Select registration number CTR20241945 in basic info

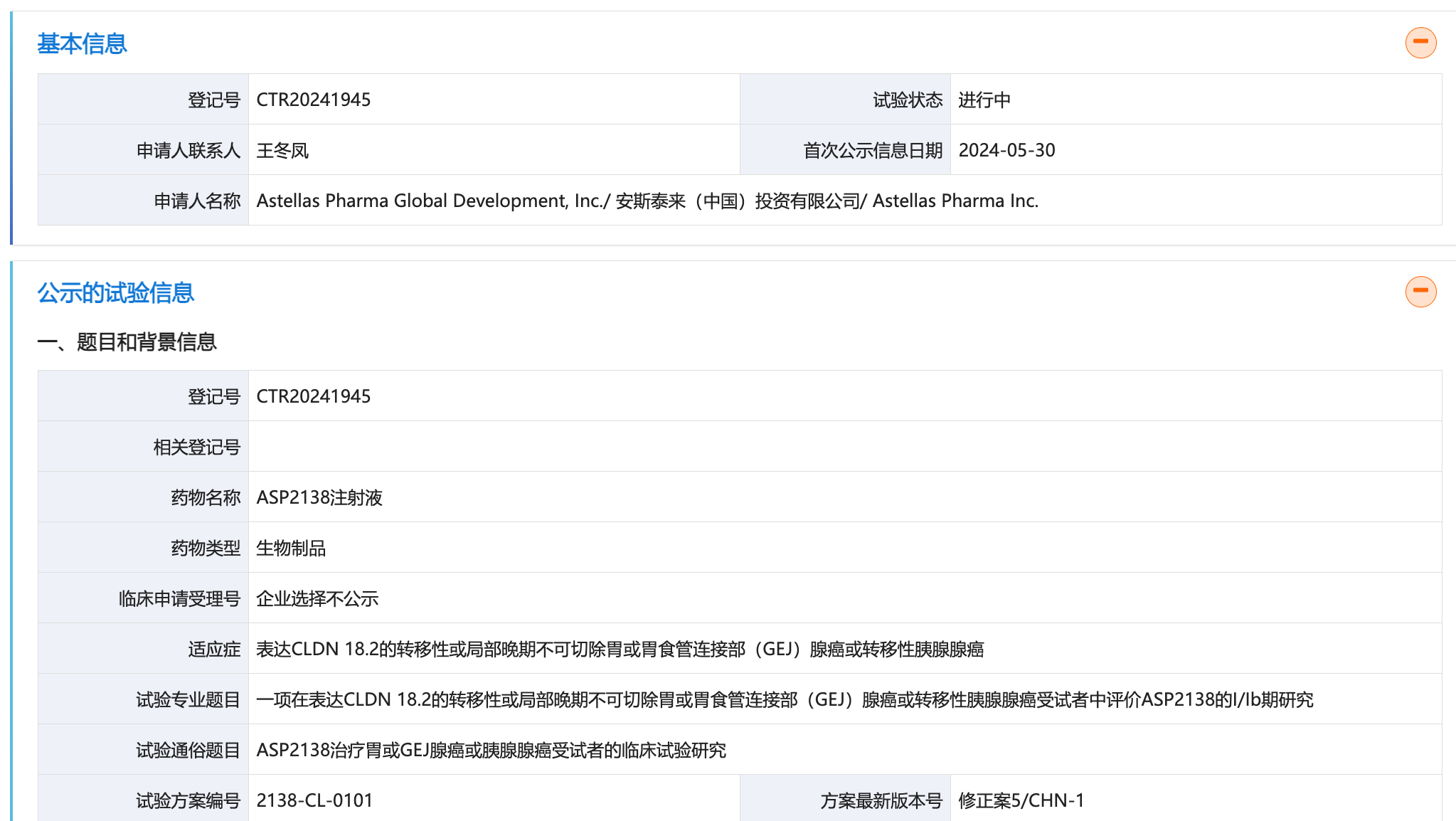click(x=314, y=100)
